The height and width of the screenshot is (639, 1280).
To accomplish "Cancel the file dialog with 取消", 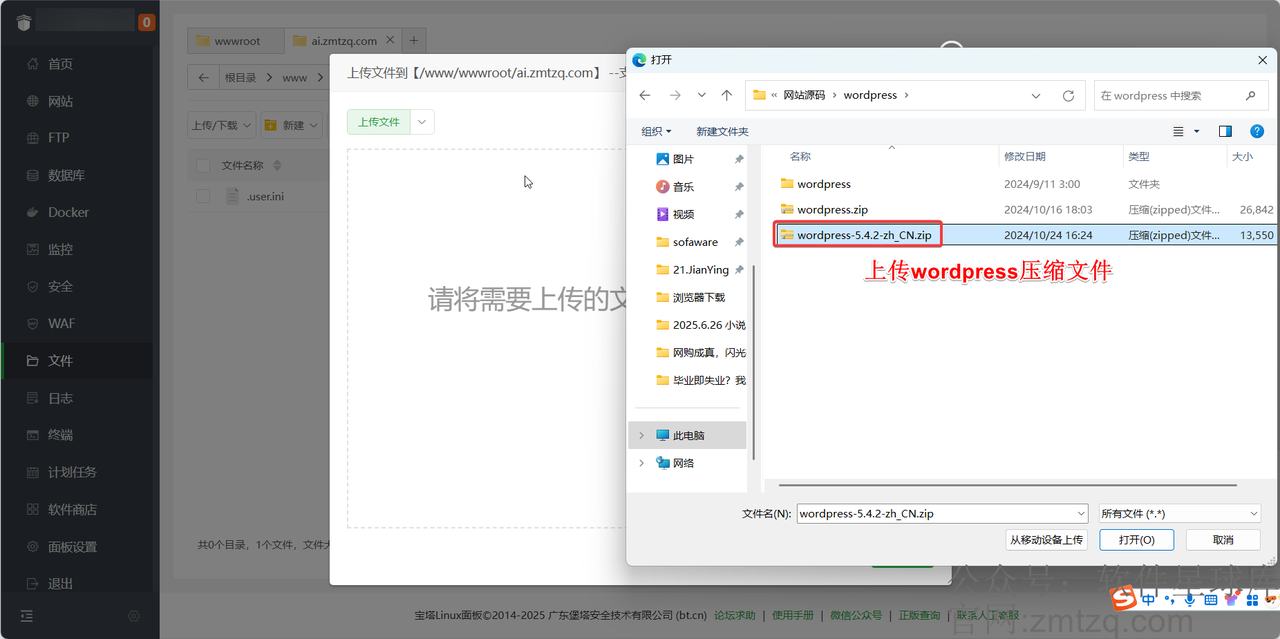I will 1222,540.
